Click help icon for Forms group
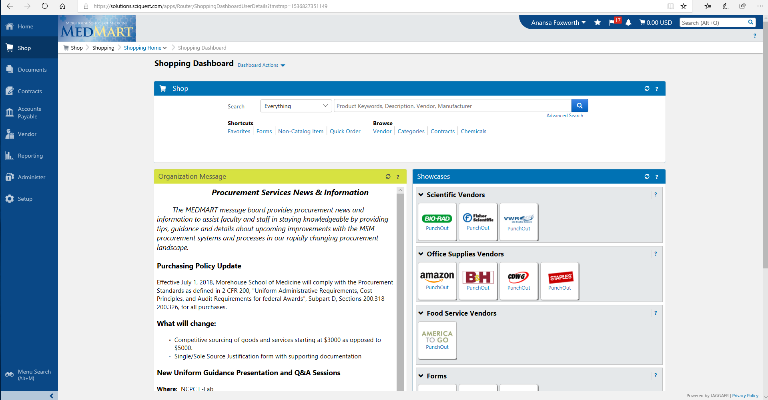The image size is (768, 400). pos(655,375)
